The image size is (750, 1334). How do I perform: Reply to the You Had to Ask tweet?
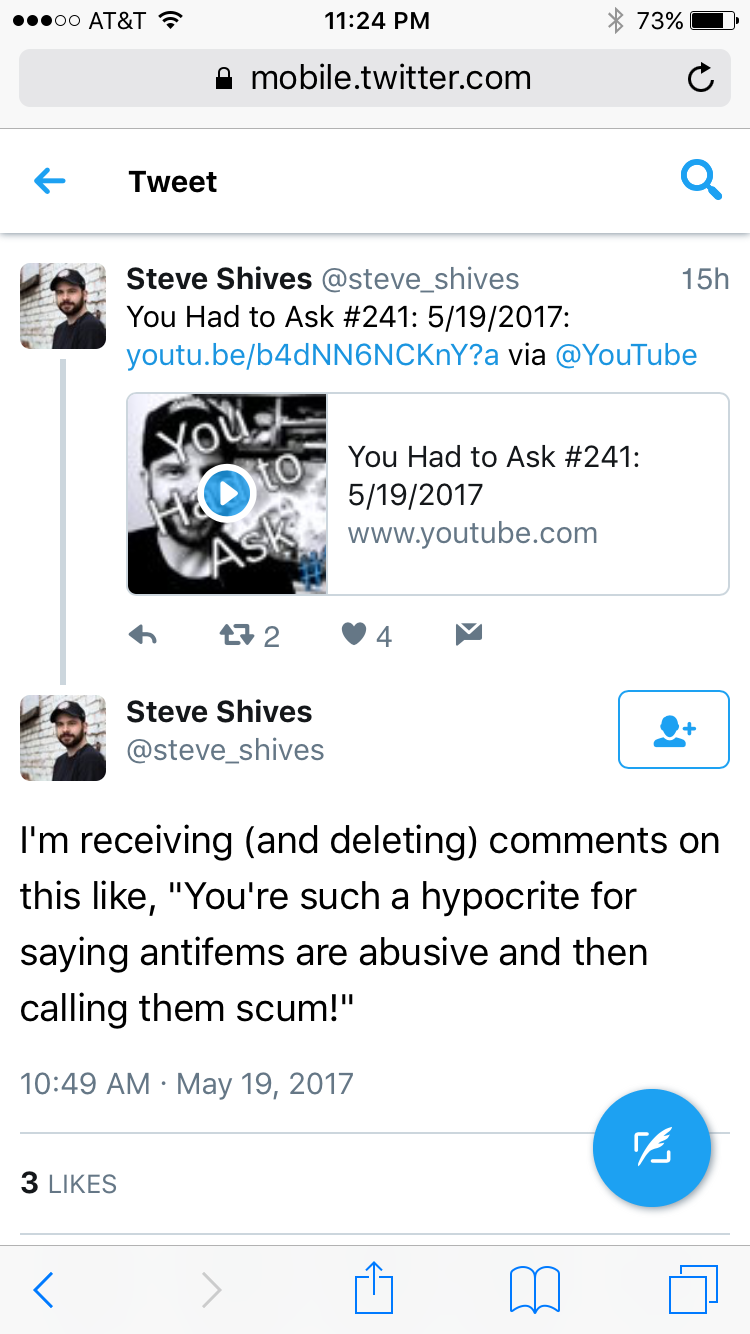tap(144, 634)
